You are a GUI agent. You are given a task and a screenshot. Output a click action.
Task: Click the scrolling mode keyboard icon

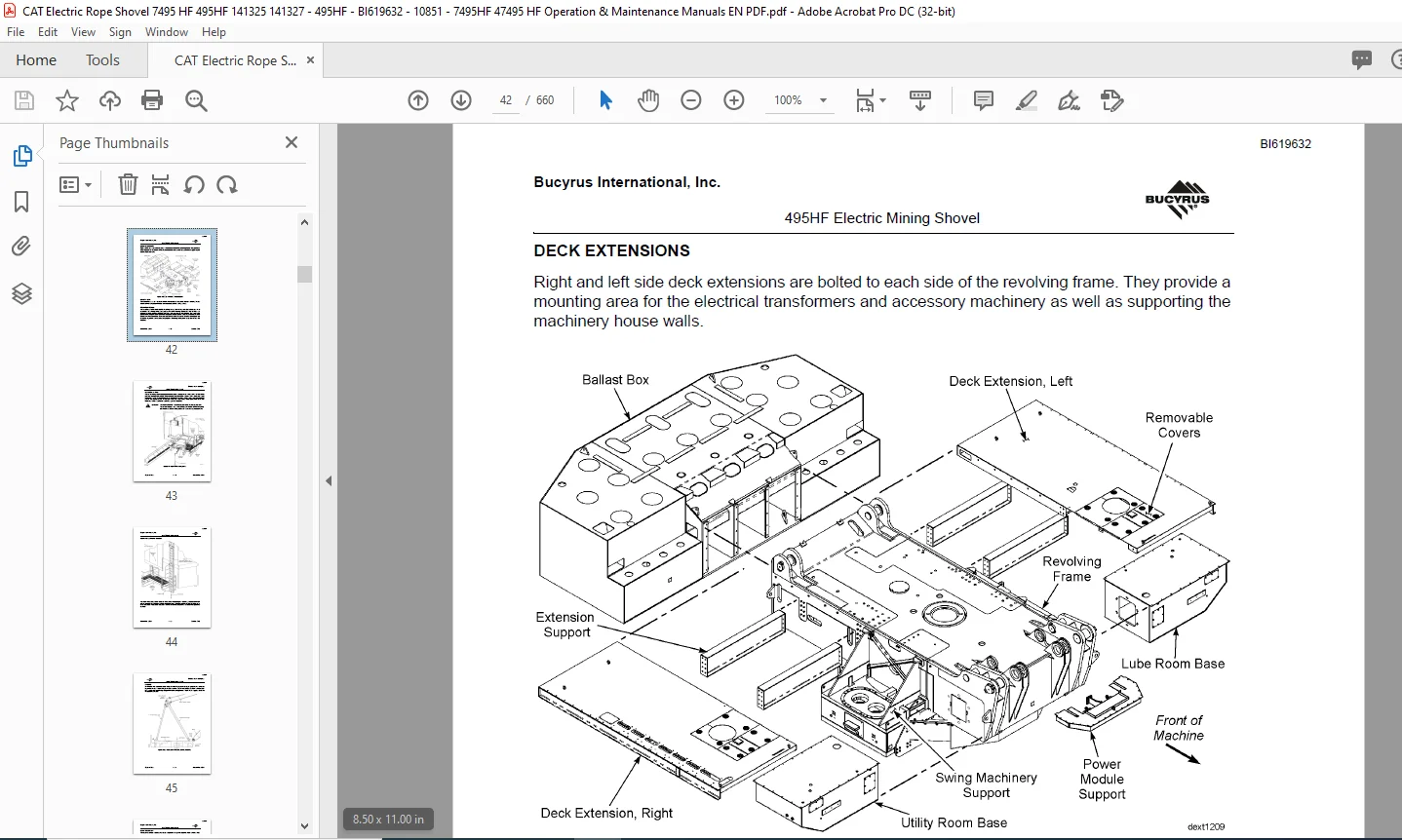[x=920, y=100]
